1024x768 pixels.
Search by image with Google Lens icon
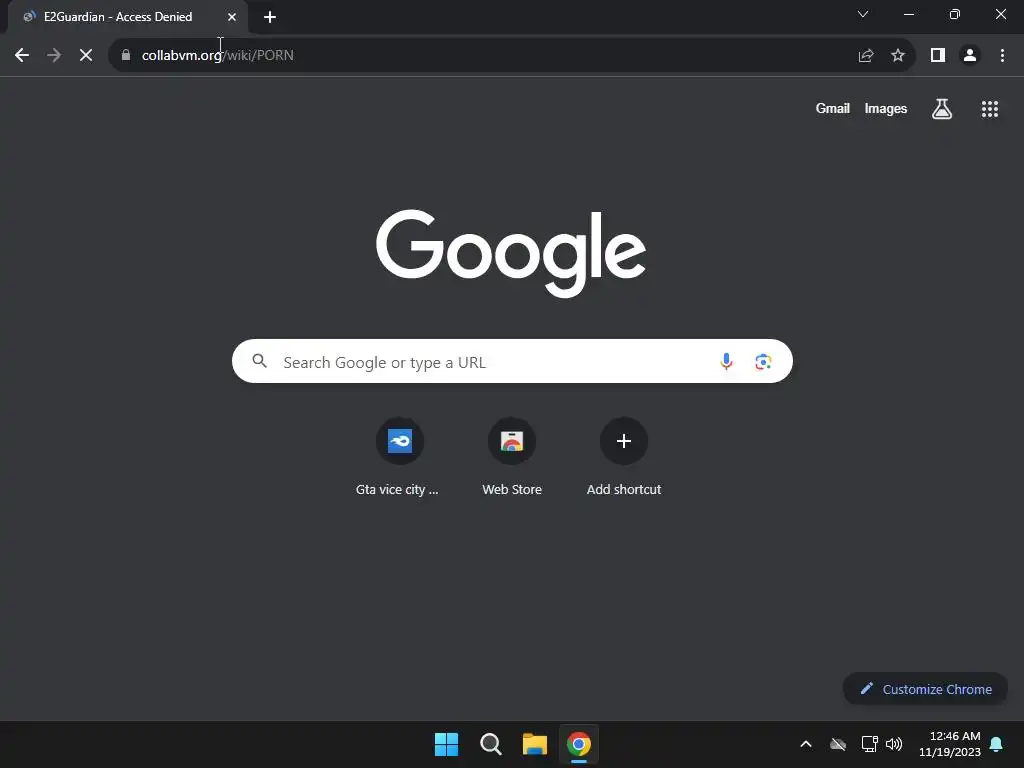pyautogui.click(x=763, y=361)
